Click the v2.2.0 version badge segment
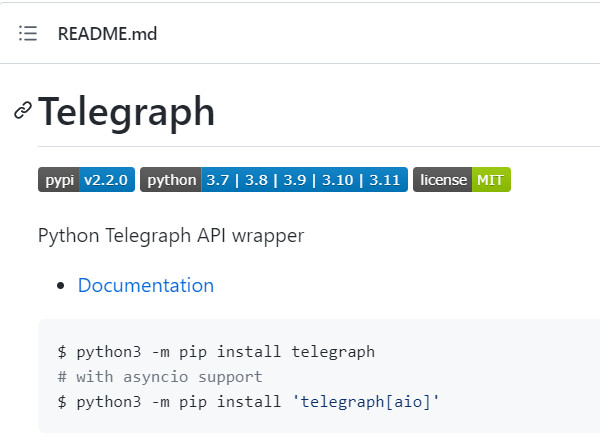Image resolution: width=600 pixels, height=447 pixels. [105, 180]
